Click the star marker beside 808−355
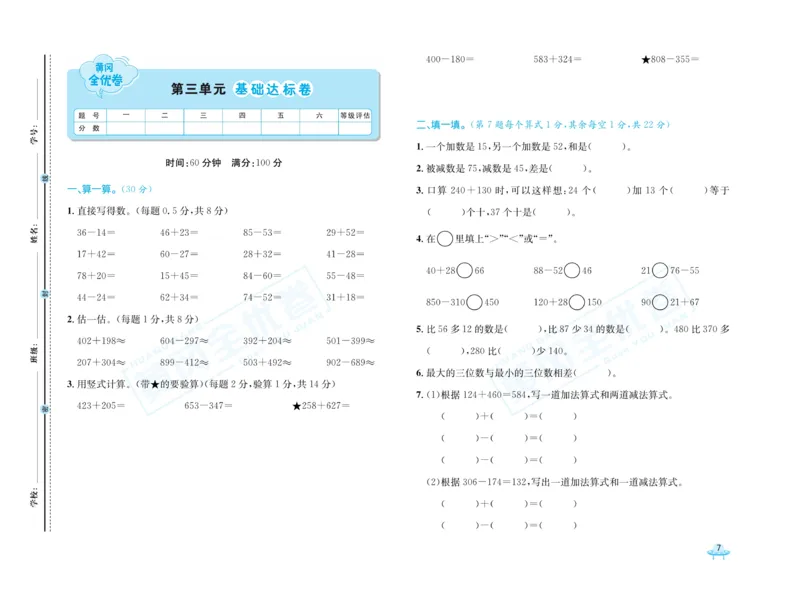The width and height of the screenshot is (800, 602). pyautogui.click(x=645, y=59)
